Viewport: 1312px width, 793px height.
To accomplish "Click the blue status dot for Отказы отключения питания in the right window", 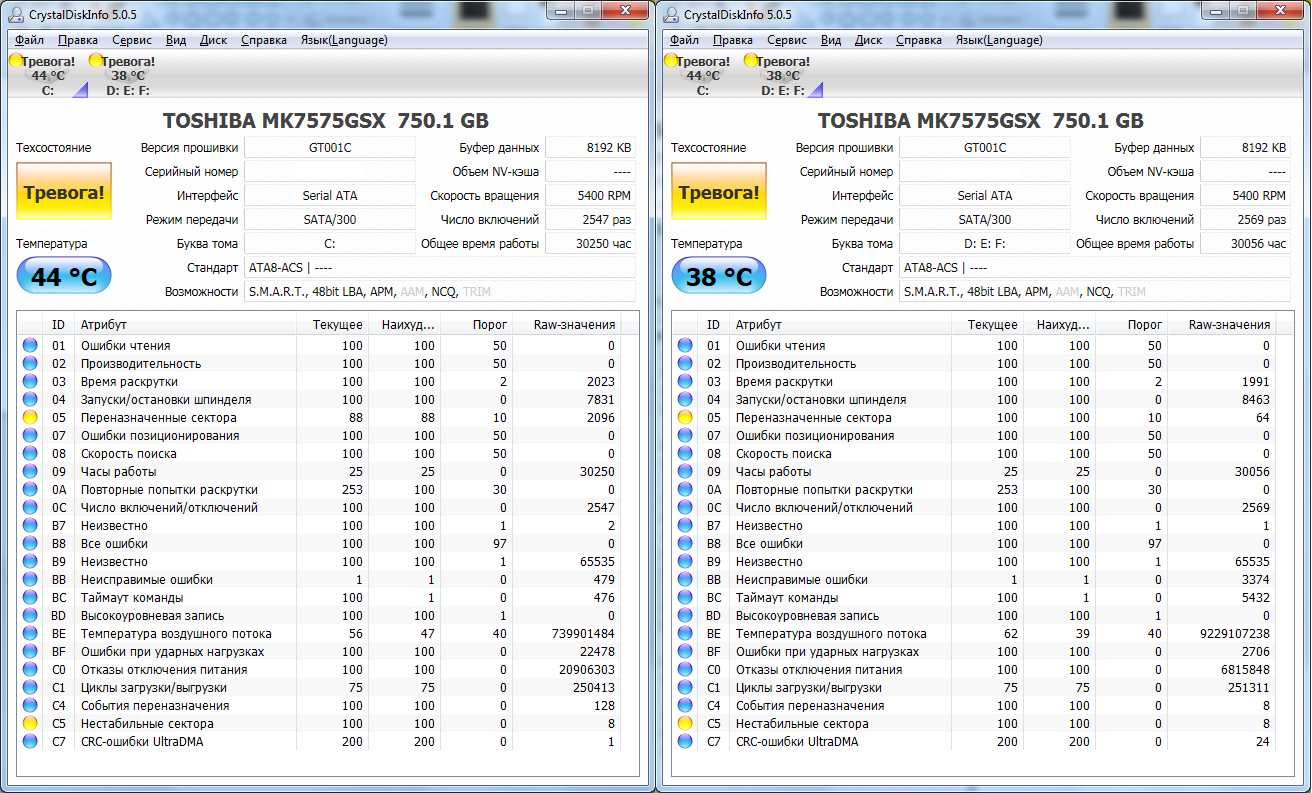I will tap(685, 670).
